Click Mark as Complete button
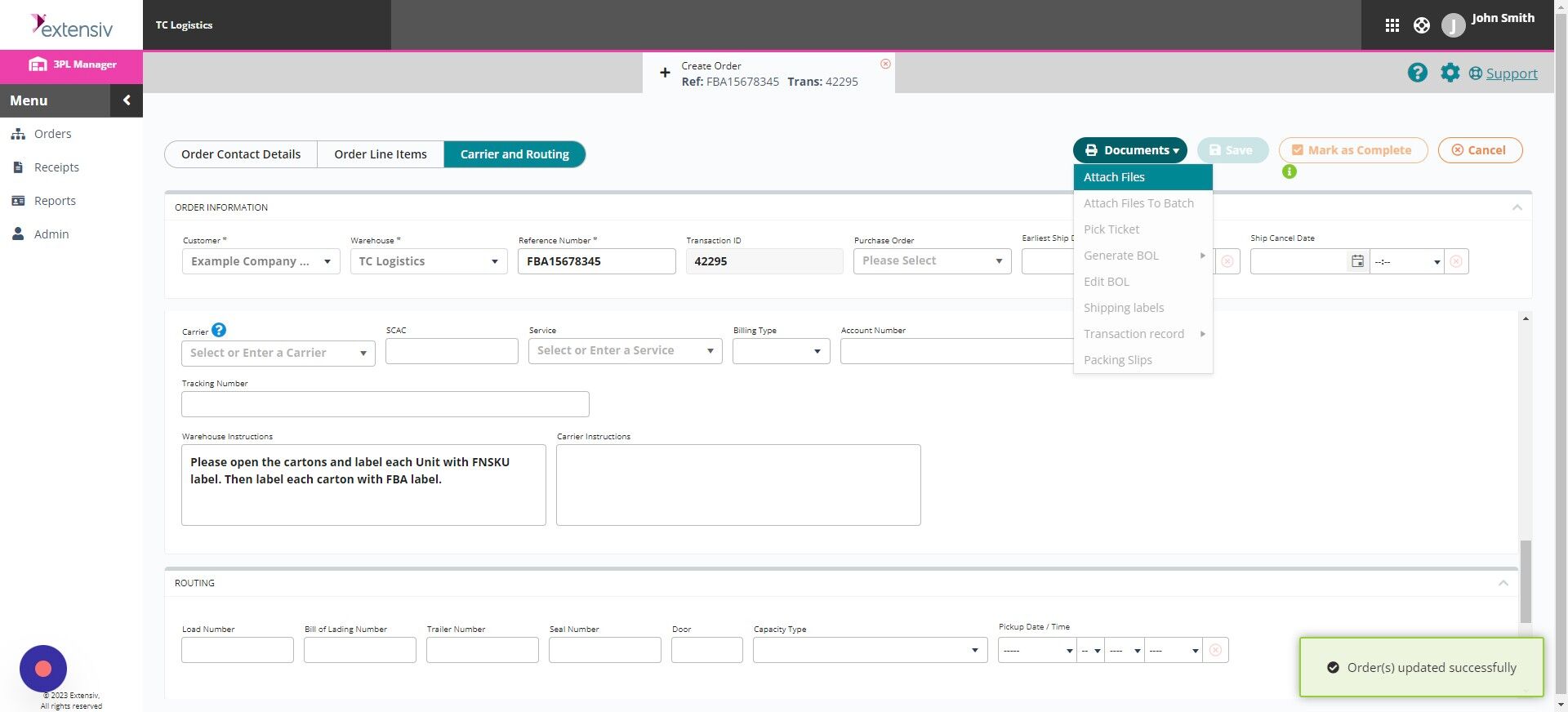1568x712 pixels. [1353, 150]
